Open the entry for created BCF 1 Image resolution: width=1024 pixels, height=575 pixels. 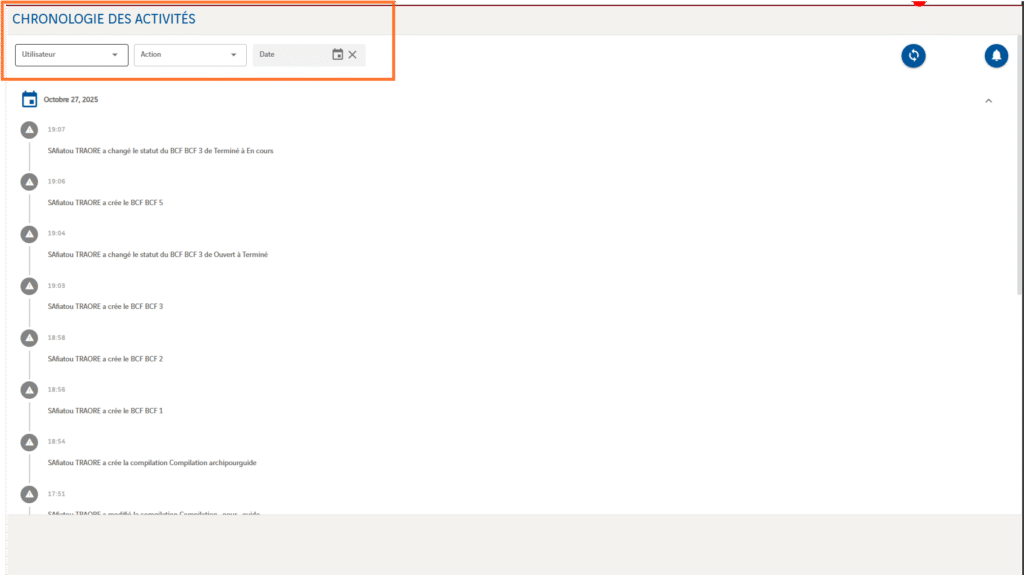105,411
